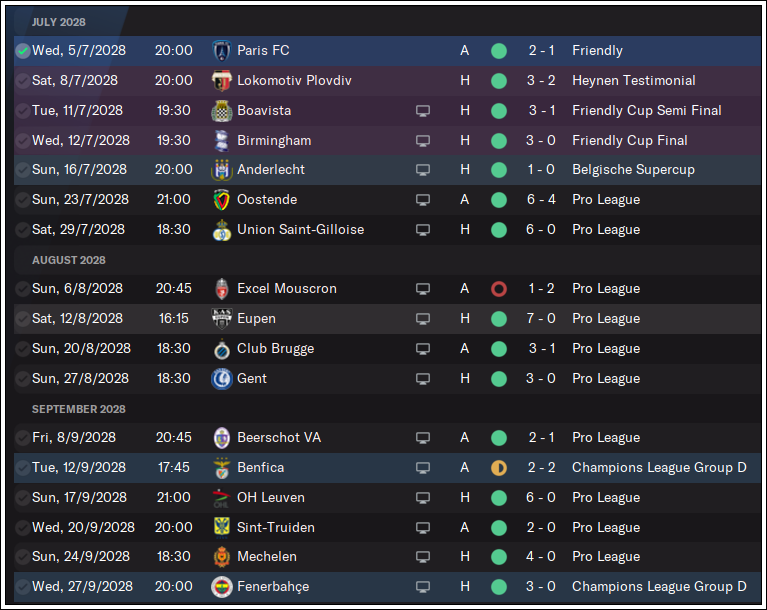The width and height of the screenshot is (767, 610).
Task: Click TV broadcast icon on Birmingham row
Action: point(423,141)
